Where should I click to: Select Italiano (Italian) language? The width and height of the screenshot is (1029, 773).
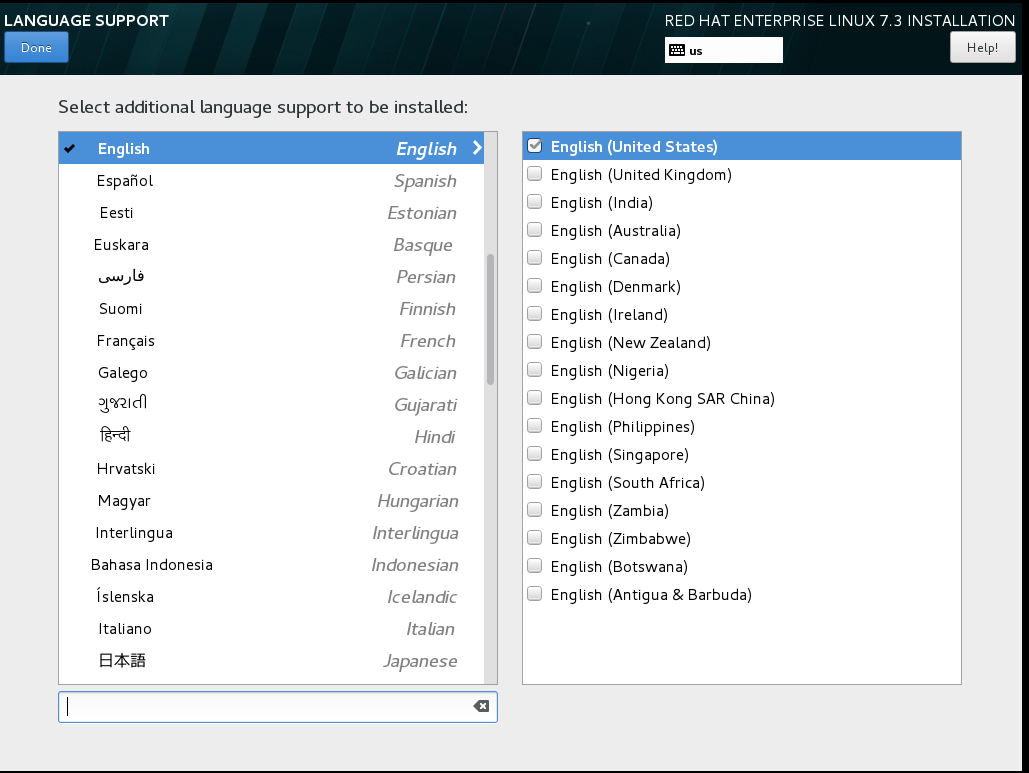pos(272,629)
